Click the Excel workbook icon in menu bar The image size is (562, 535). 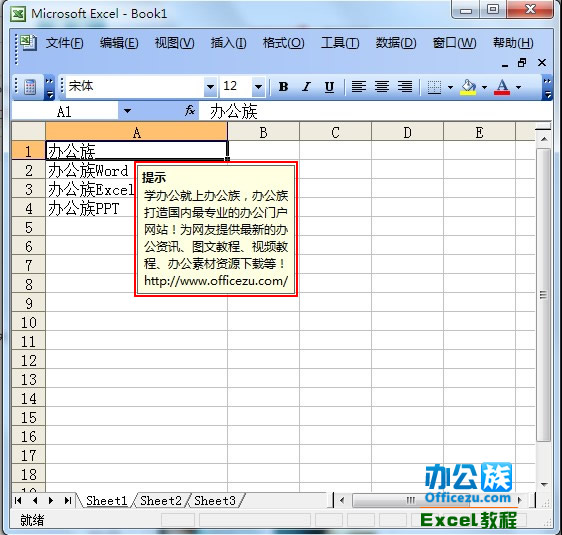pyautogui.click(x=28, y=42)
